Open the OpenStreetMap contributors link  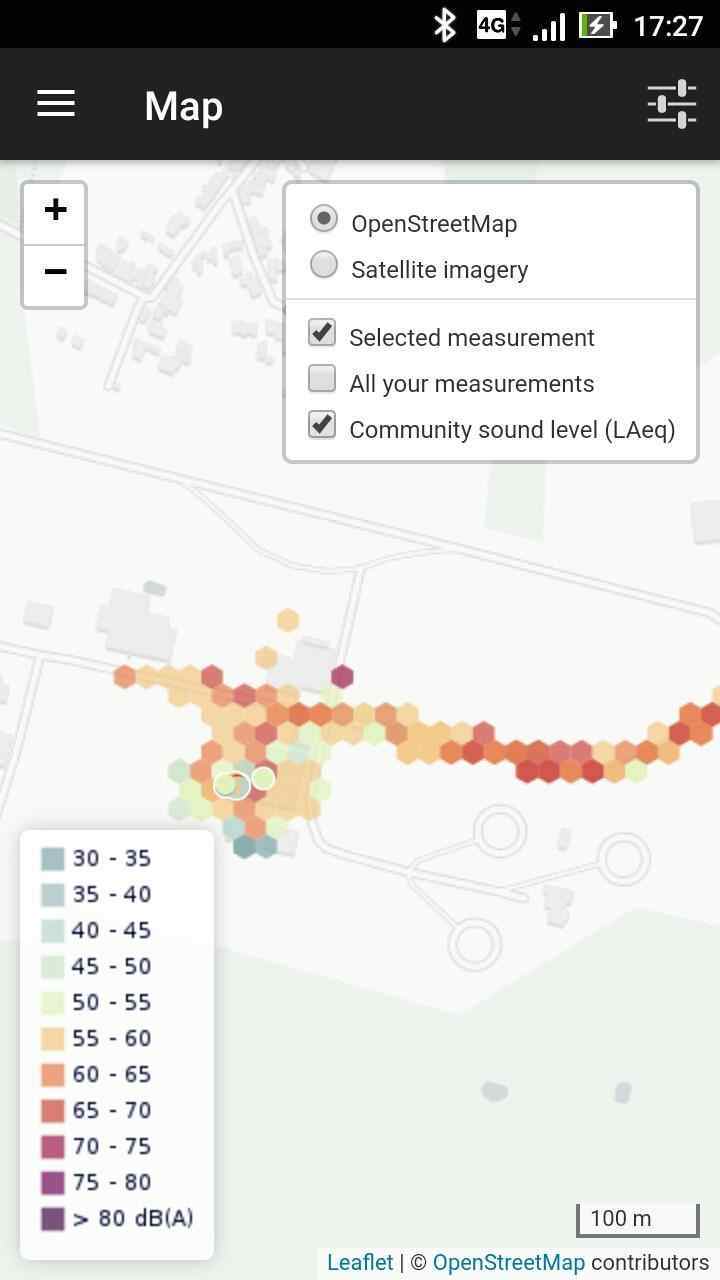tap(509, 1262)
